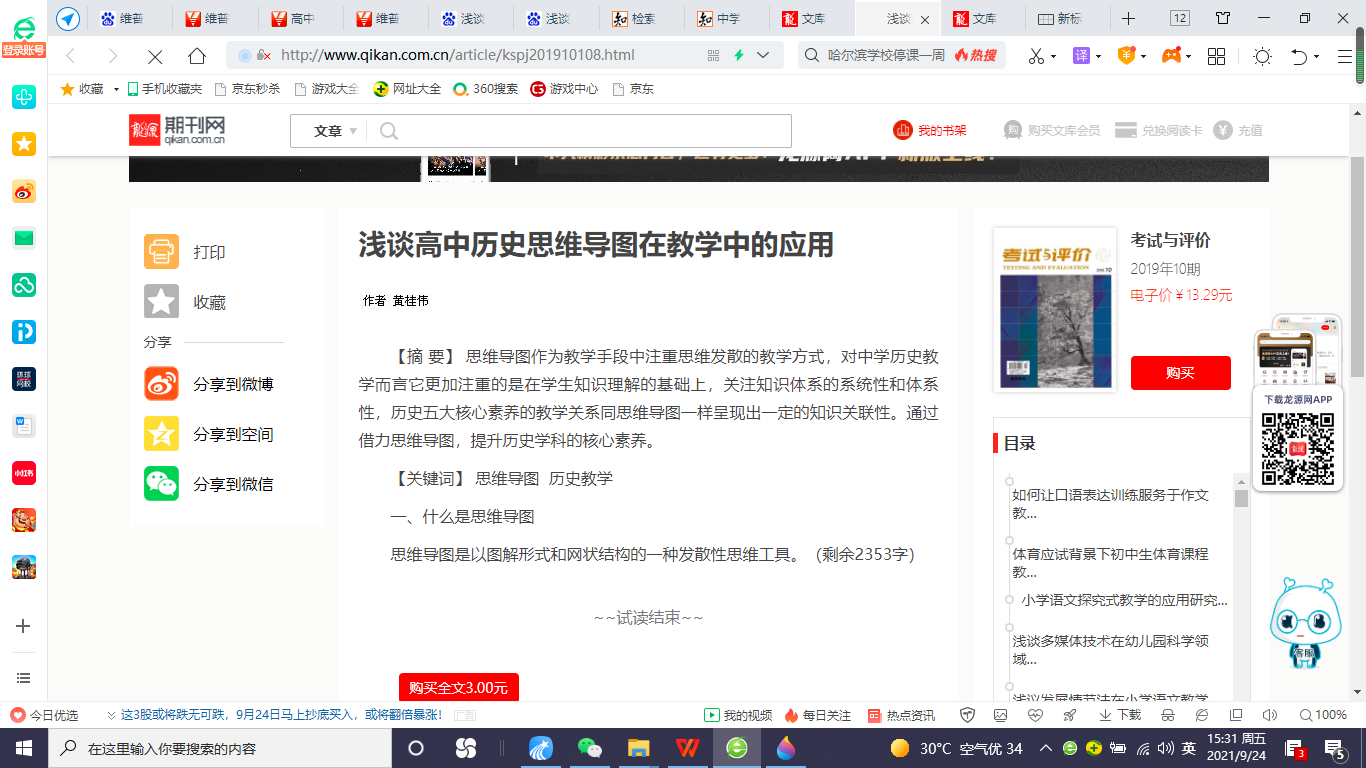Click the yellow star favorites sidebar icon
The height and width of the screenshot is (768, 1366).
24,144
